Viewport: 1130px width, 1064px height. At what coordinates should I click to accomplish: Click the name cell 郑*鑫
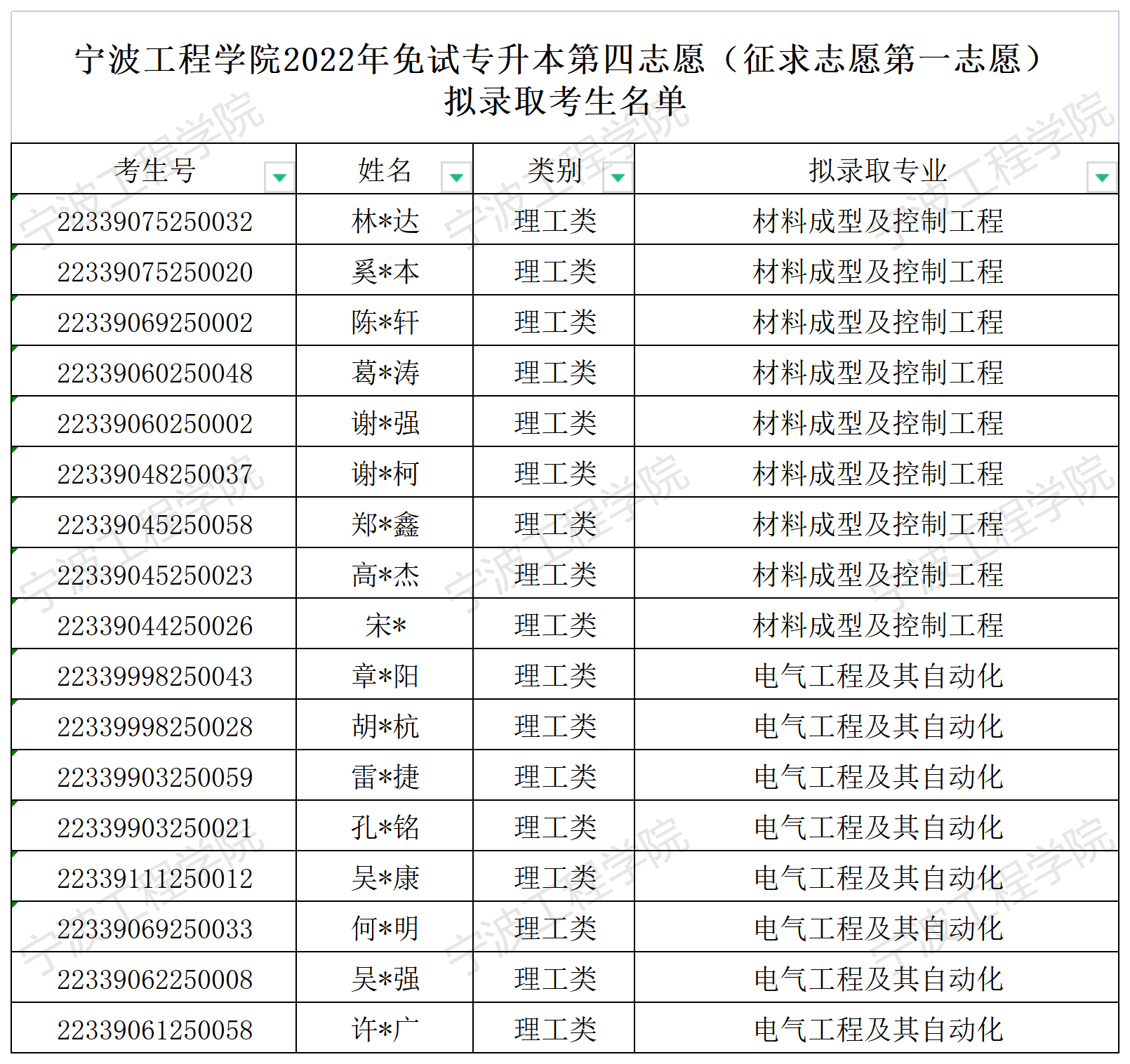tap(385, 523)
